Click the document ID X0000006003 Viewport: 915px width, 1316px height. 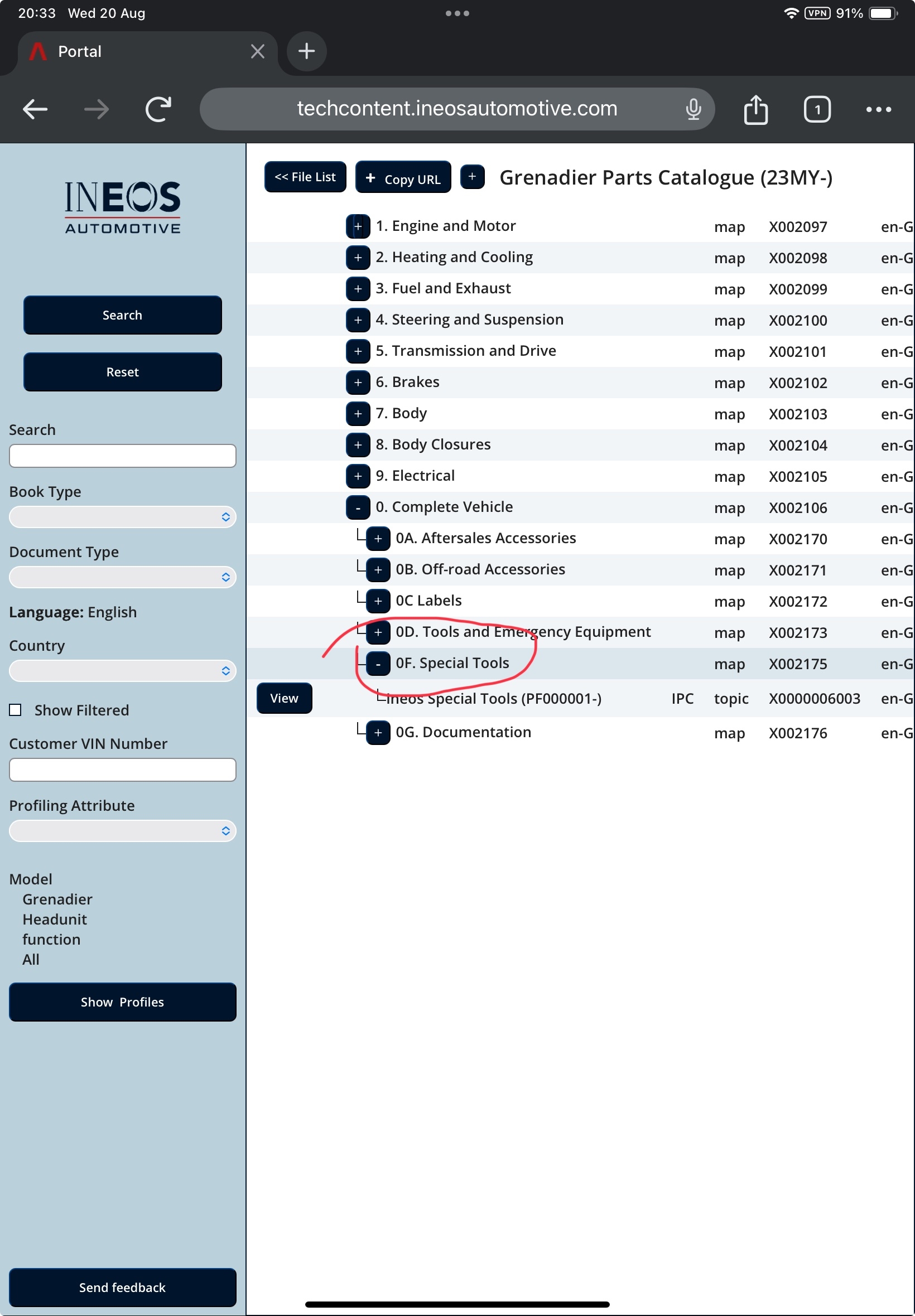point(815,698)
